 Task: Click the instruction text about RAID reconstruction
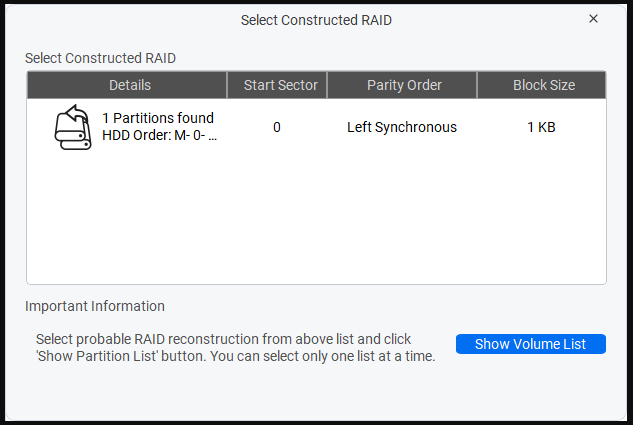coord(235,348)
